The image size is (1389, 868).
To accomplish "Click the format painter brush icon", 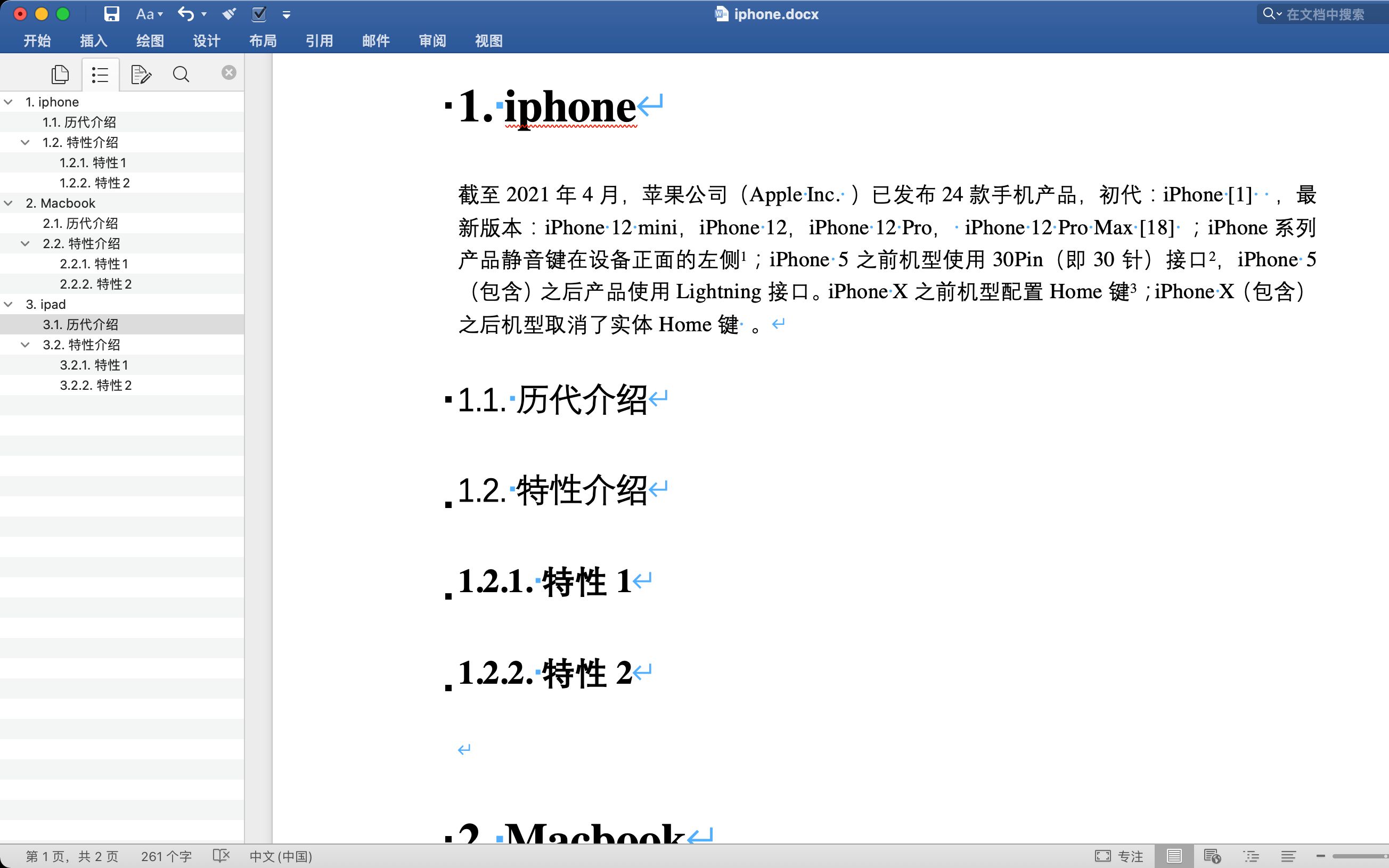I will (229, 14).
